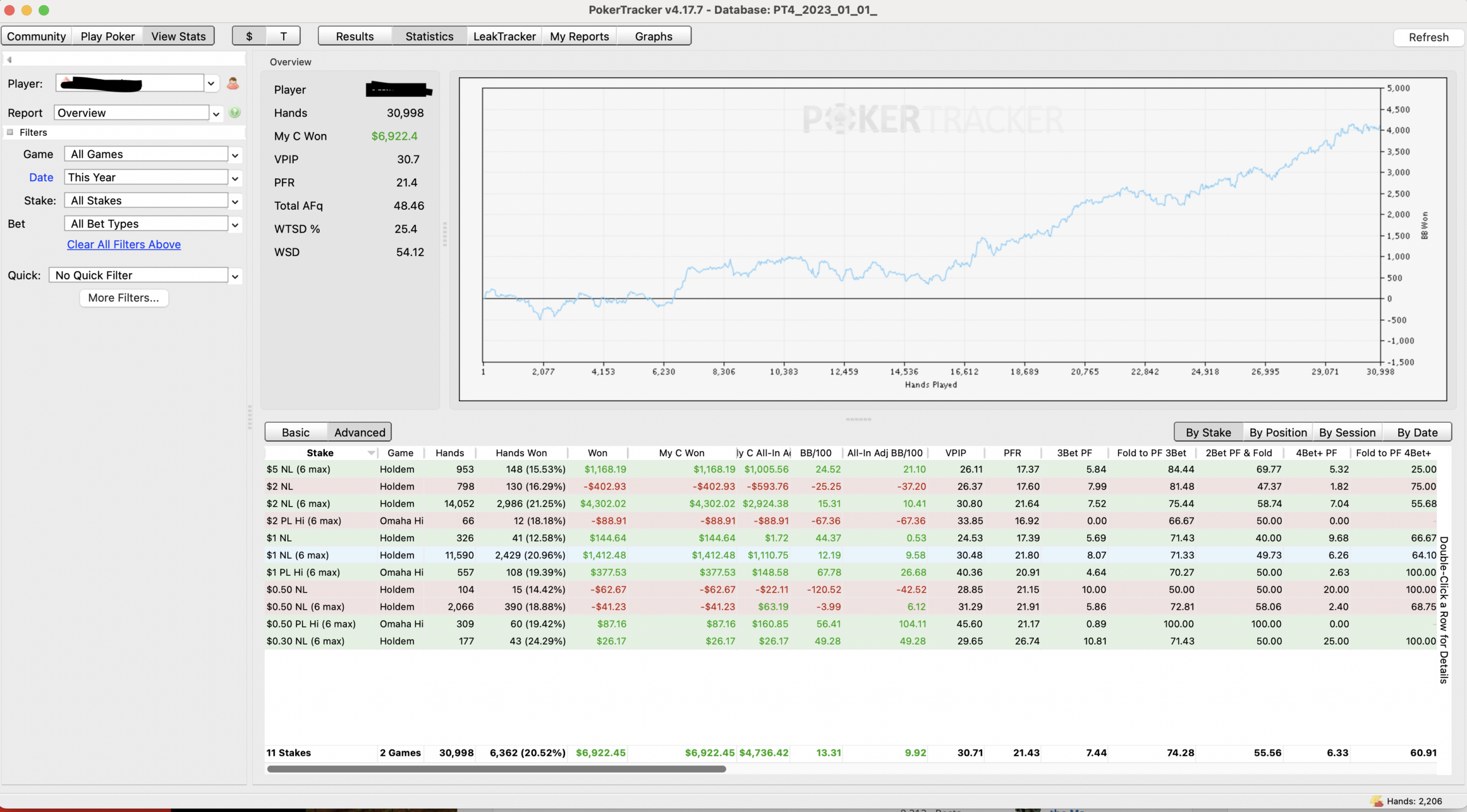Select the $1 NL (6 max) row

(851, 555)
